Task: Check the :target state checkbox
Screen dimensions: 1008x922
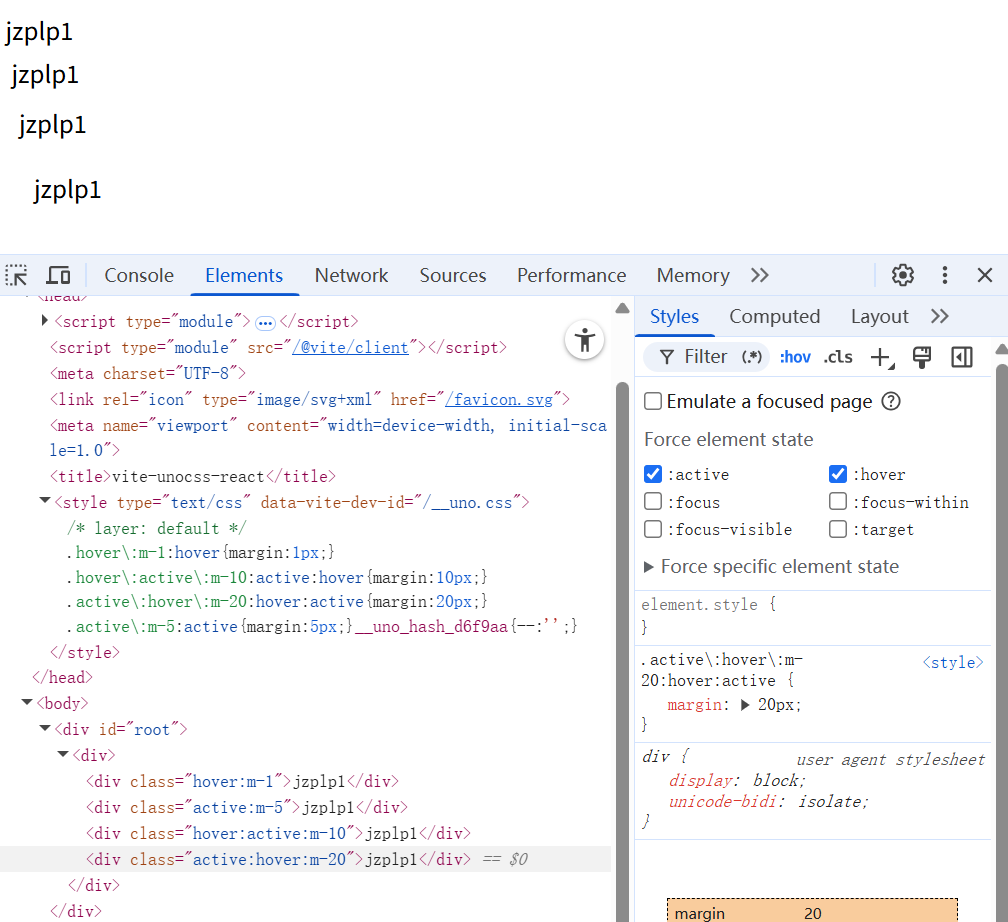Action: 838,529
